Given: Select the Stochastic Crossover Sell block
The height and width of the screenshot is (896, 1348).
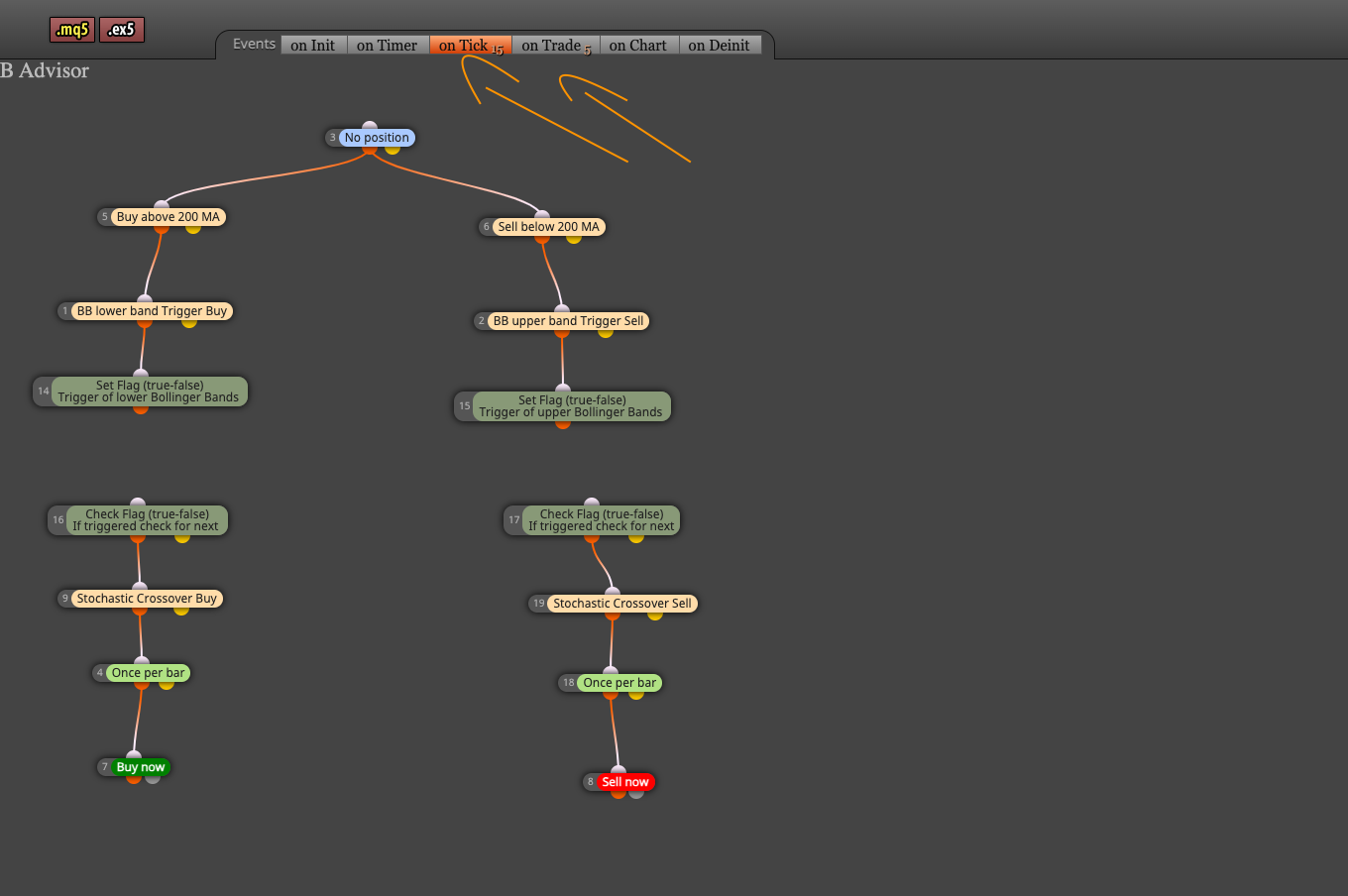Looking at the screenshot, I should 622,604.
